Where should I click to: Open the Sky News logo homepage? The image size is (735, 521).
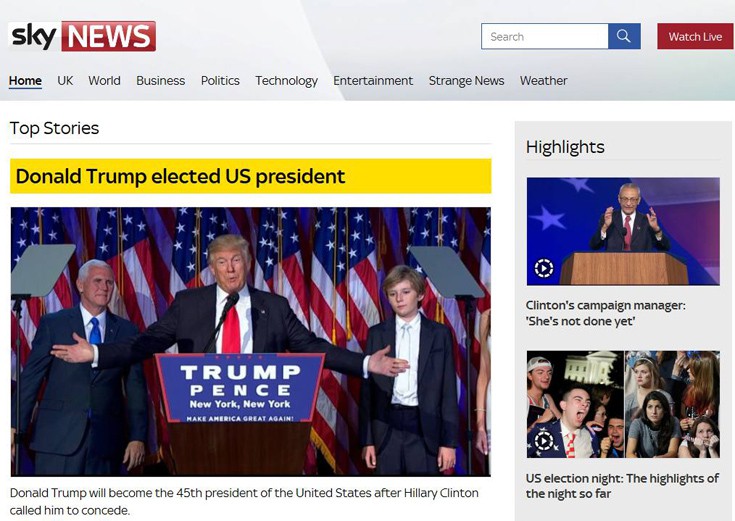(x=82, y=36)
